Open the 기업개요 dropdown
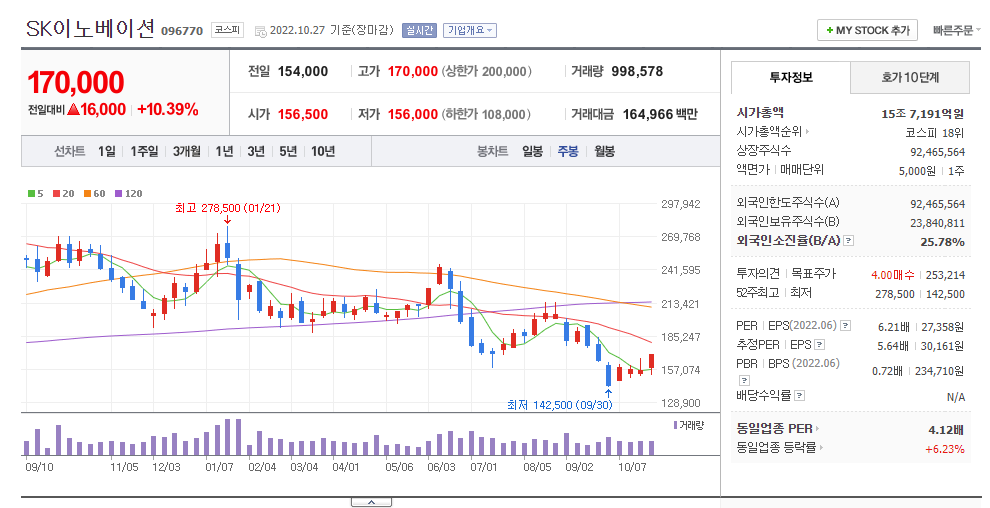Viewport: 990px width, 508px height. [470, 30]
